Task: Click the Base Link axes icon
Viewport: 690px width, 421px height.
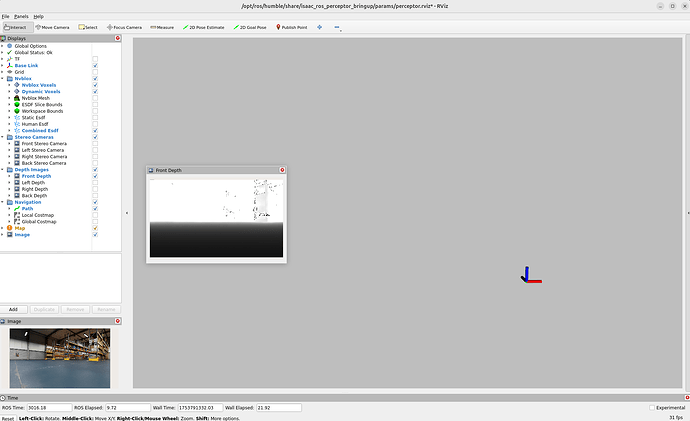Action: (10, 65)
